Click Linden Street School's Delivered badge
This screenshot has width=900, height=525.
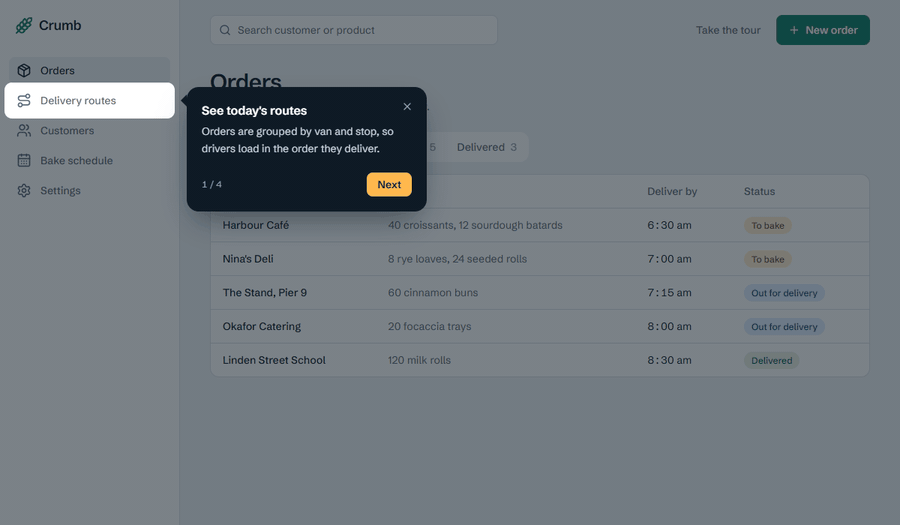click(771, 361)
